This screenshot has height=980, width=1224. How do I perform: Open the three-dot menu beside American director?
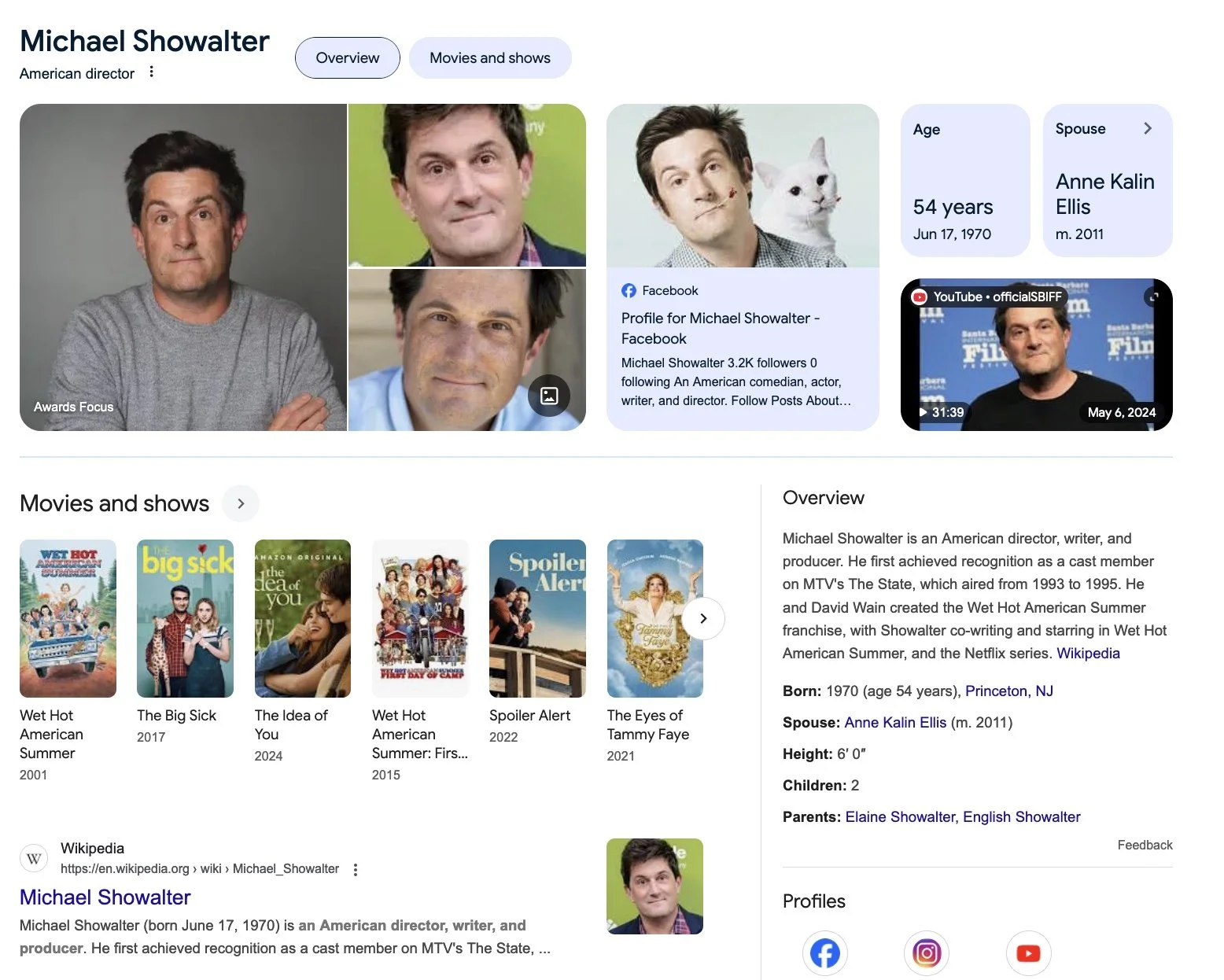coord(151,72)
